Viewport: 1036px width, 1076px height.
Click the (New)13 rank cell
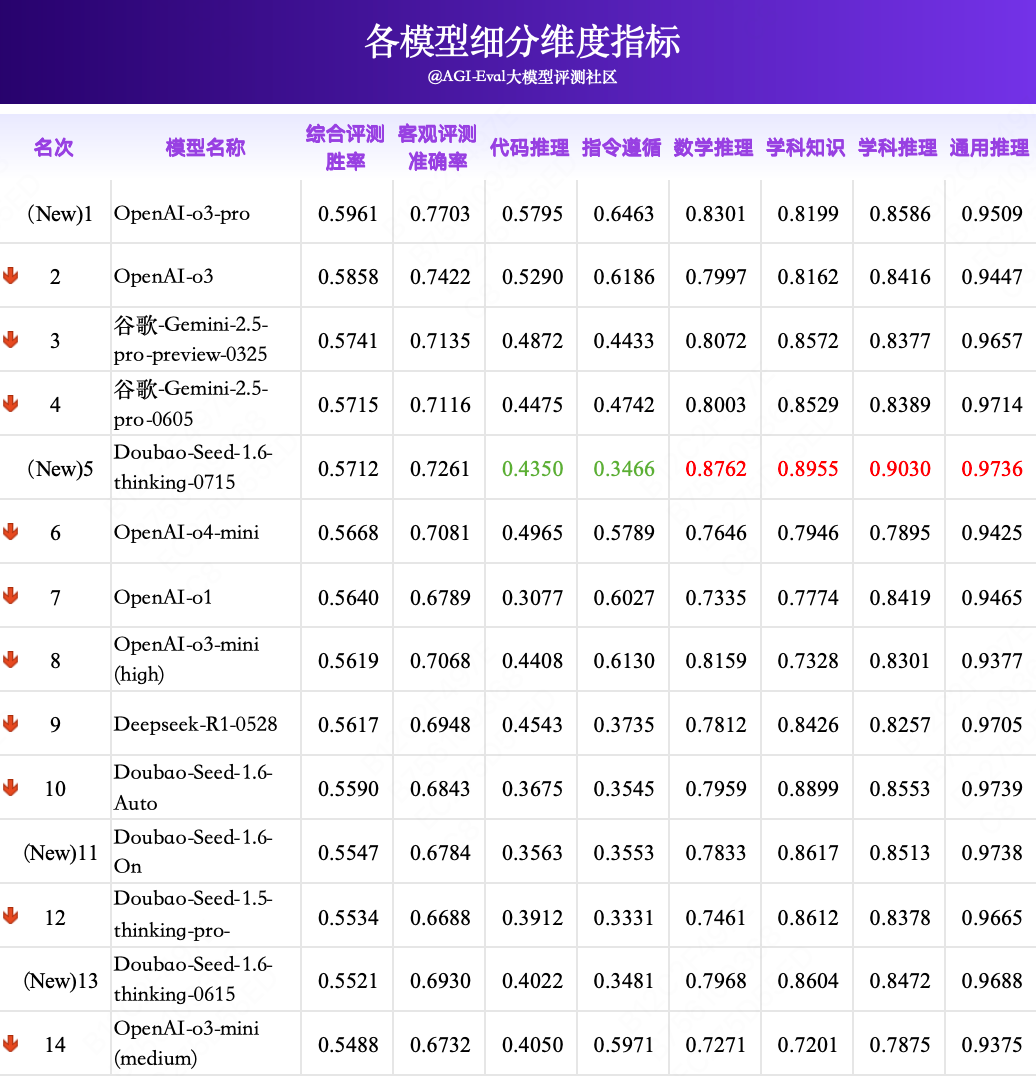pyautogui.click(x=60, y=981)
